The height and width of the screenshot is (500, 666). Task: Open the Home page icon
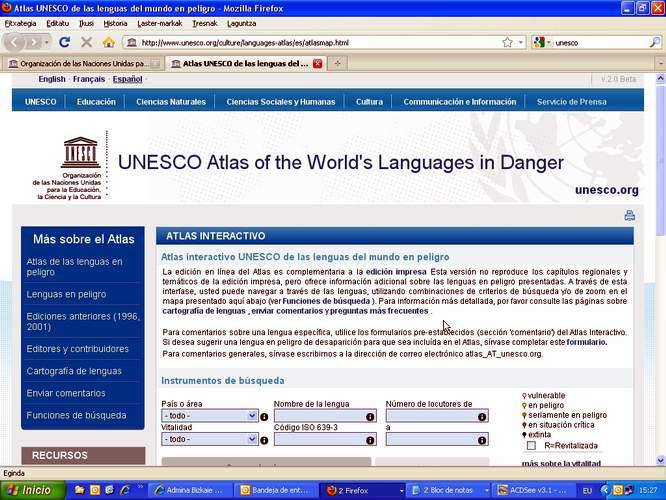point(109,42)
